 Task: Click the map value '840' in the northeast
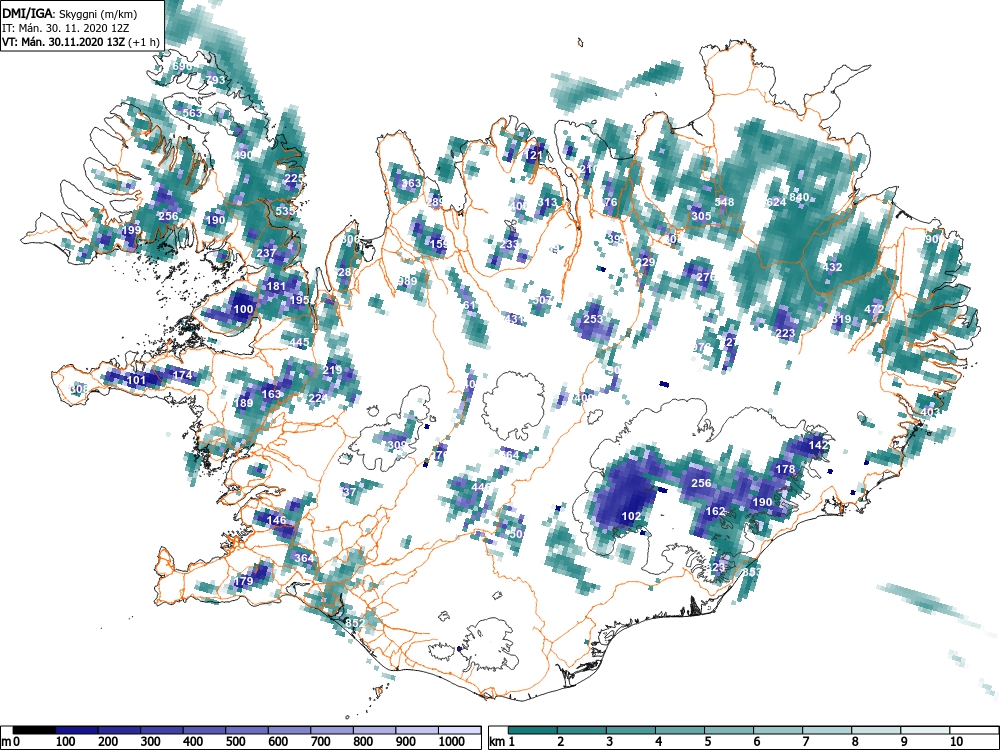tap(799, 197)
